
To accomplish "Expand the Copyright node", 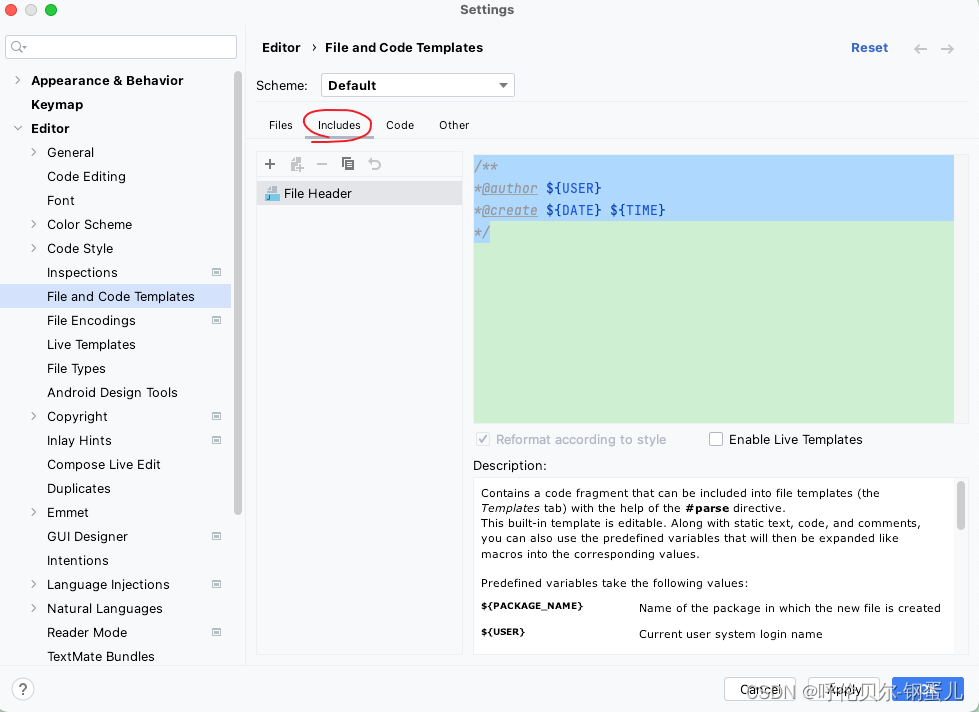I will [34, 417].
